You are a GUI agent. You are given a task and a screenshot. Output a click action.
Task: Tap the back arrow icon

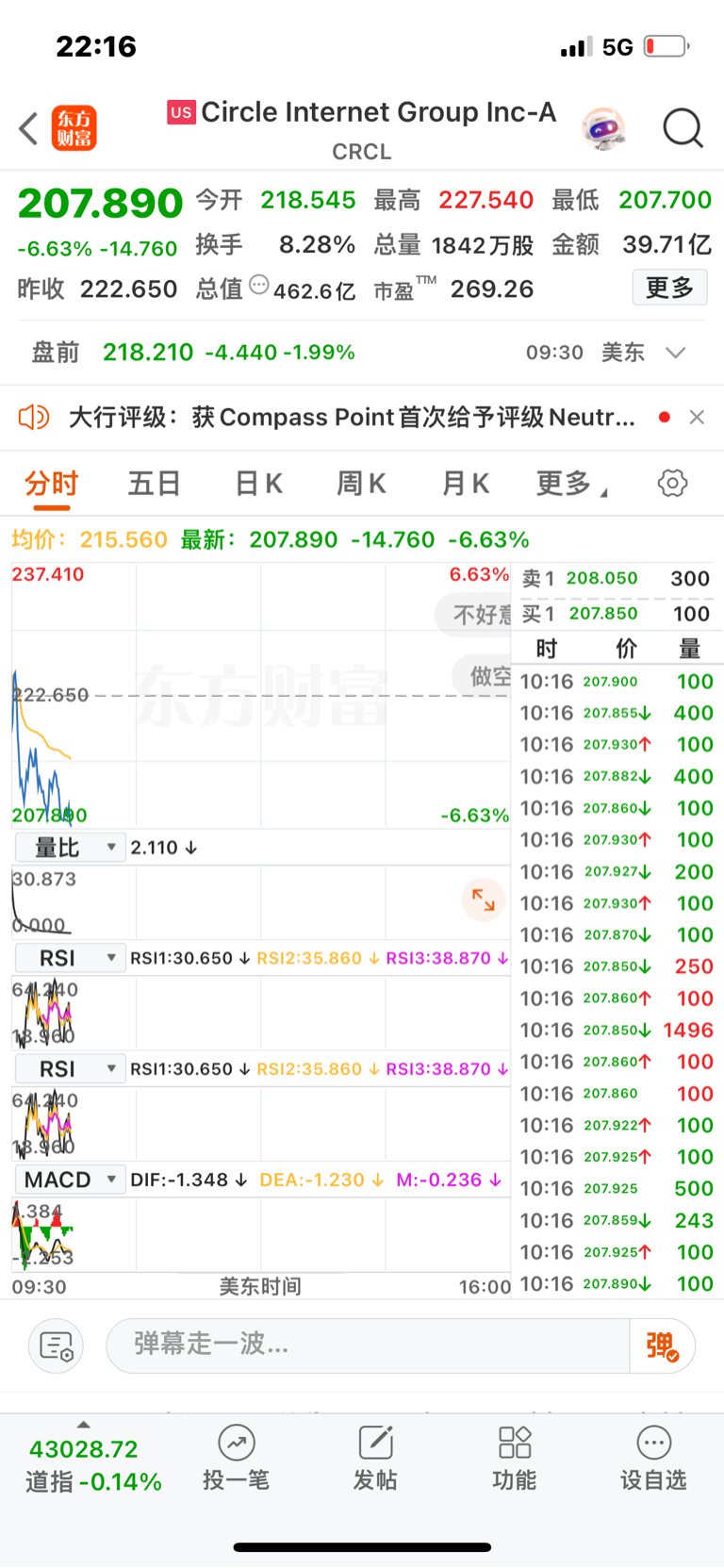pos(29,128)
